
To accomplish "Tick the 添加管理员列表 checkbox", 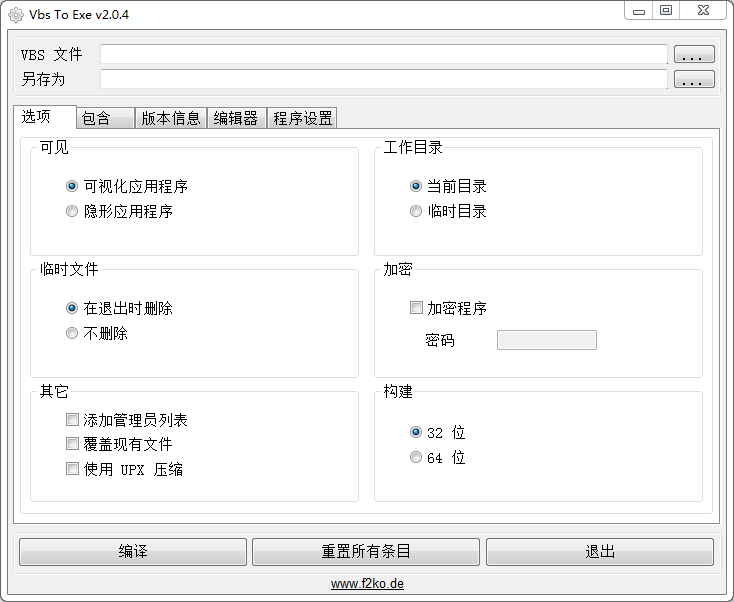I will point(72,420).
